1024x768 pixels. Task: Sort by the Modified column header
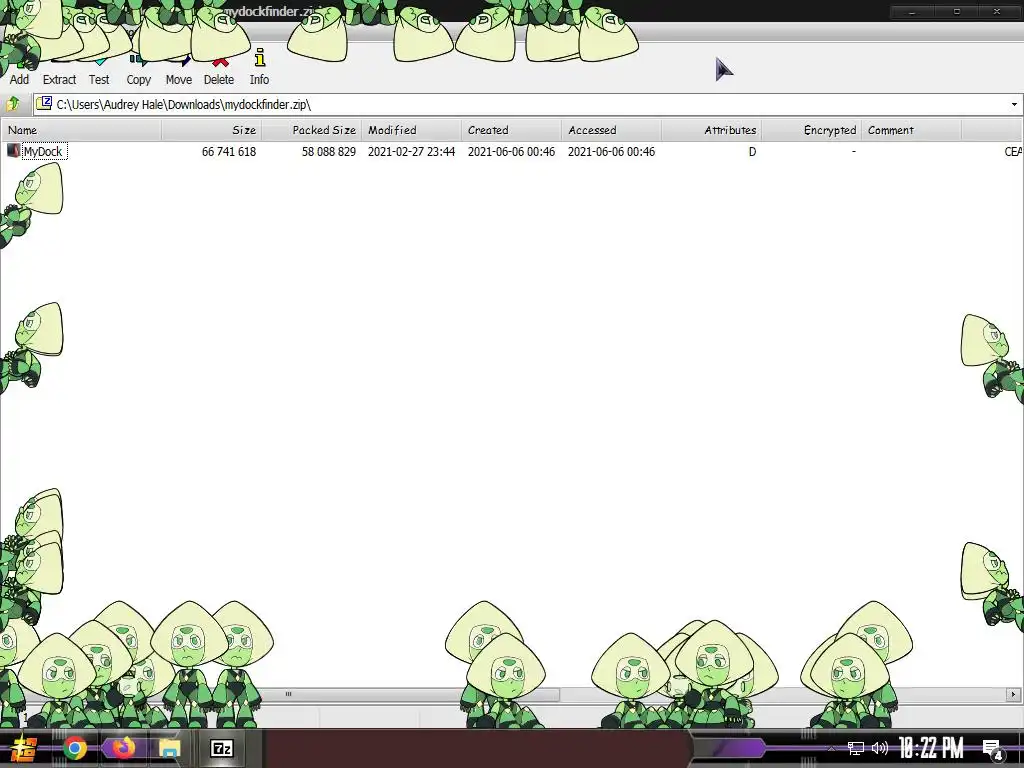coord(411,130)
